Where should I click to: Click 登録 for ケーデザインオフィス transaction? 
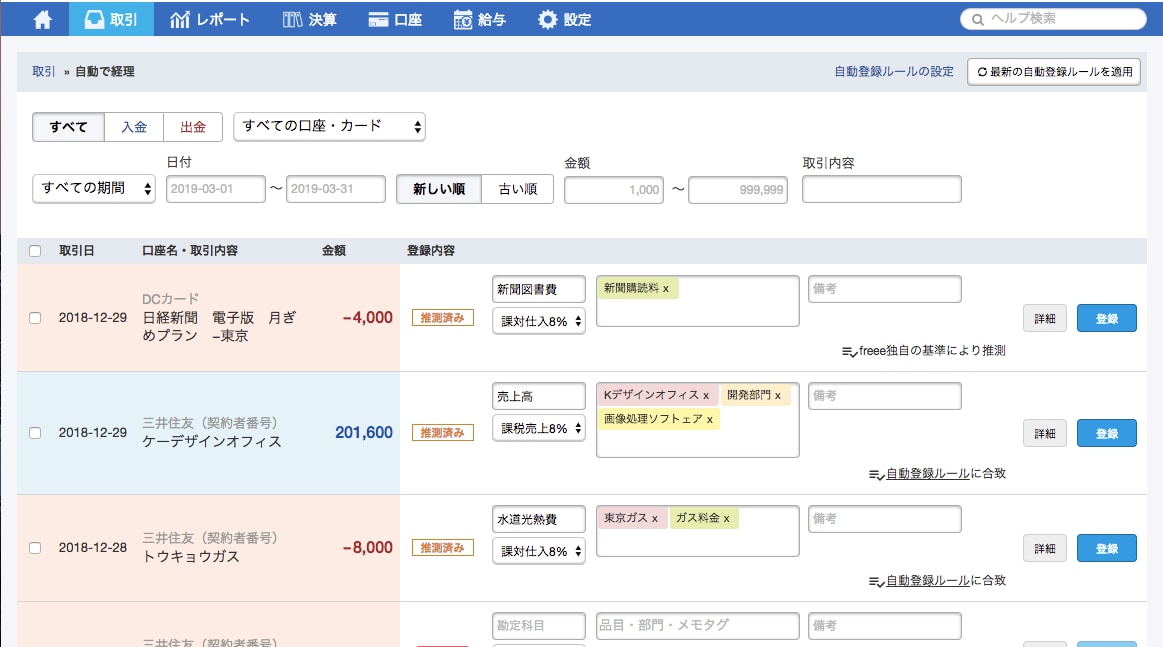[x=1107, y=433]
